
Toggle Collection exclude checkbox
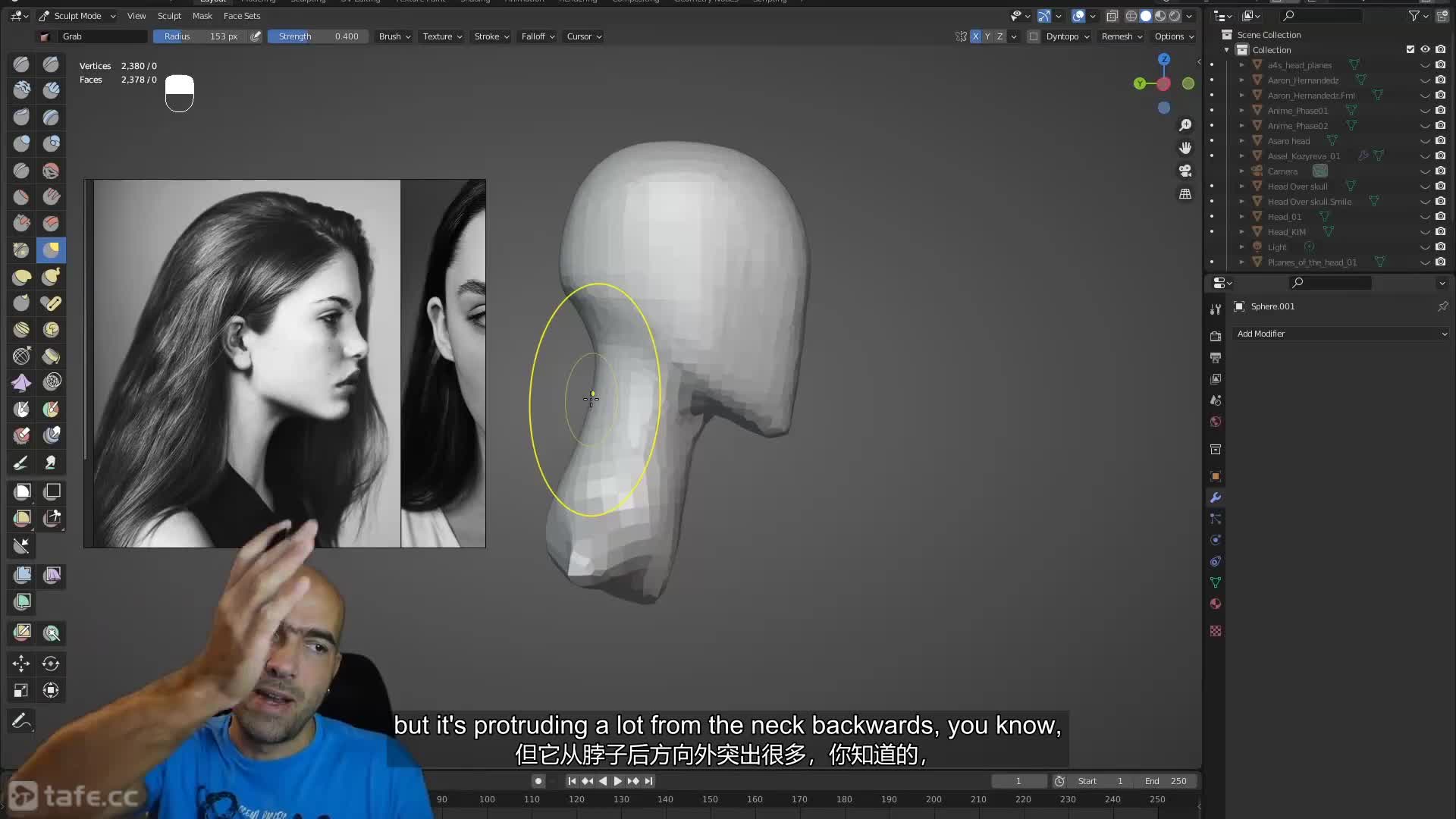pos(1410,50)
